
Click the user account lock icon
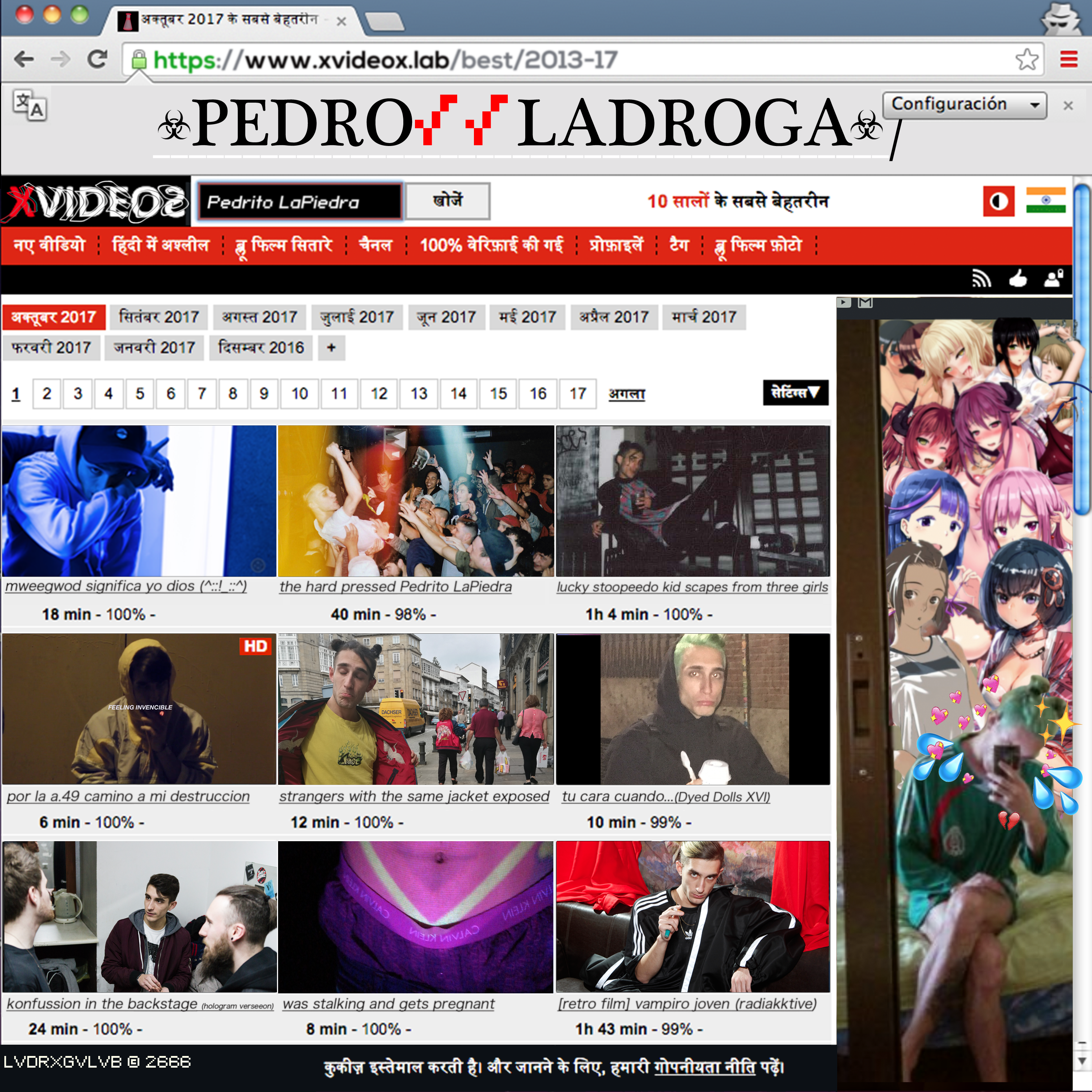click(1053, 279)
